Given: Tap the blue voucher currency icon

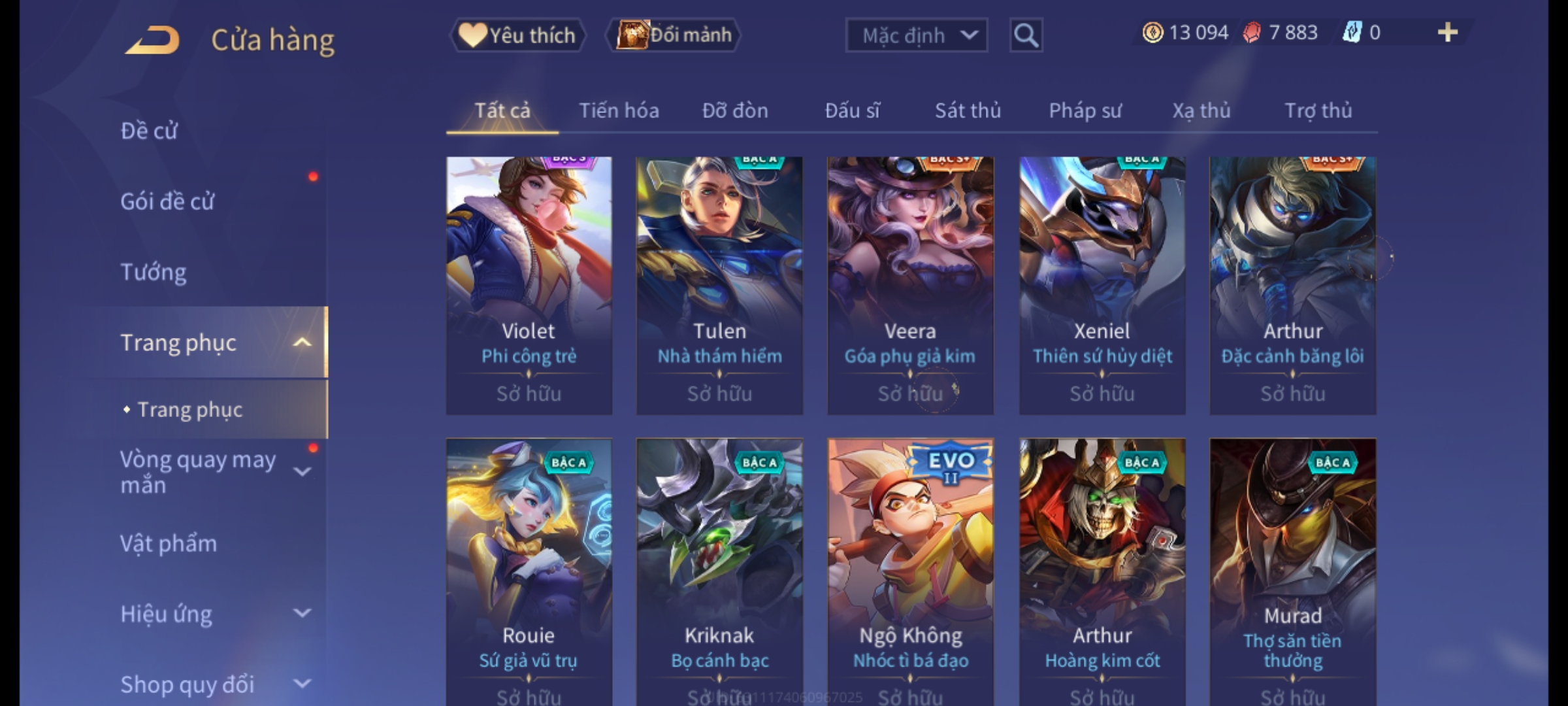Looking at the screenshot, I should (x=1352, y=33).
